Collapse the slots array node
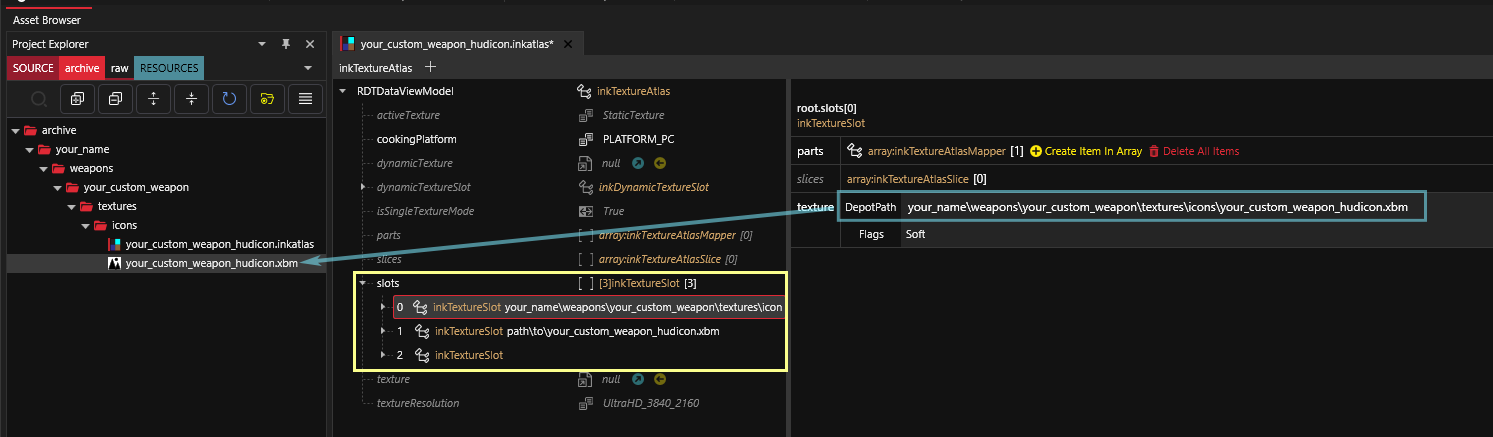Viewport: 1493px width, 437px height. coord(362,283)
